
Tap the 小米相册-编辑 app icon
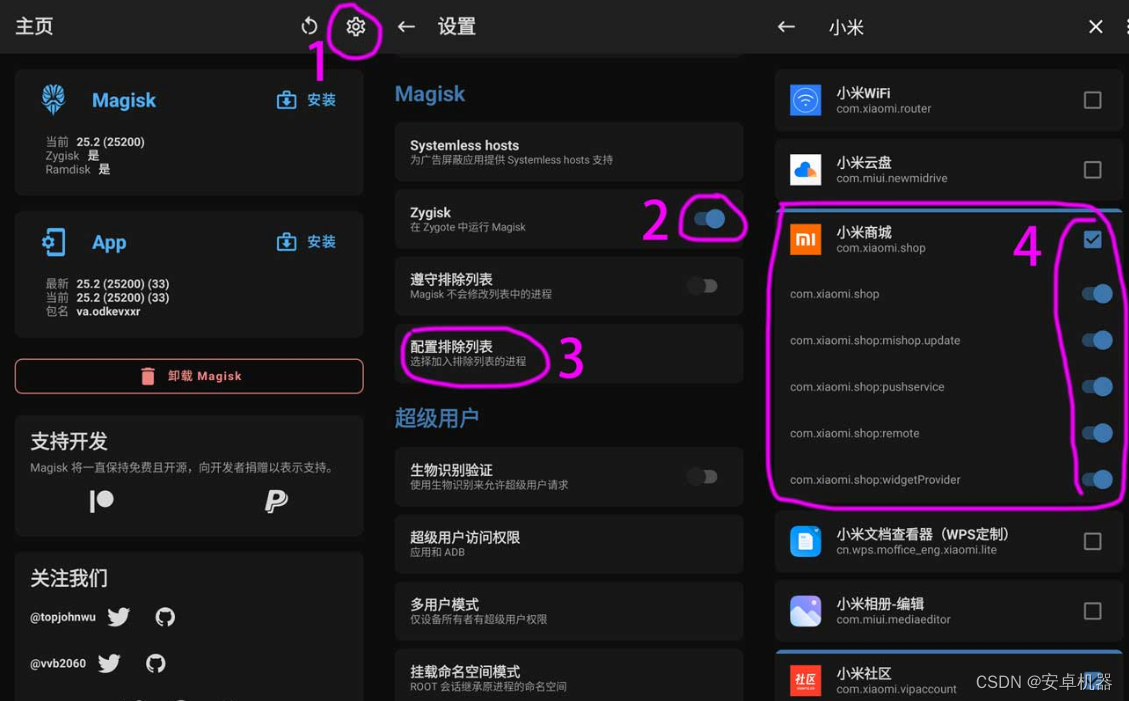[x=805, y=611]
